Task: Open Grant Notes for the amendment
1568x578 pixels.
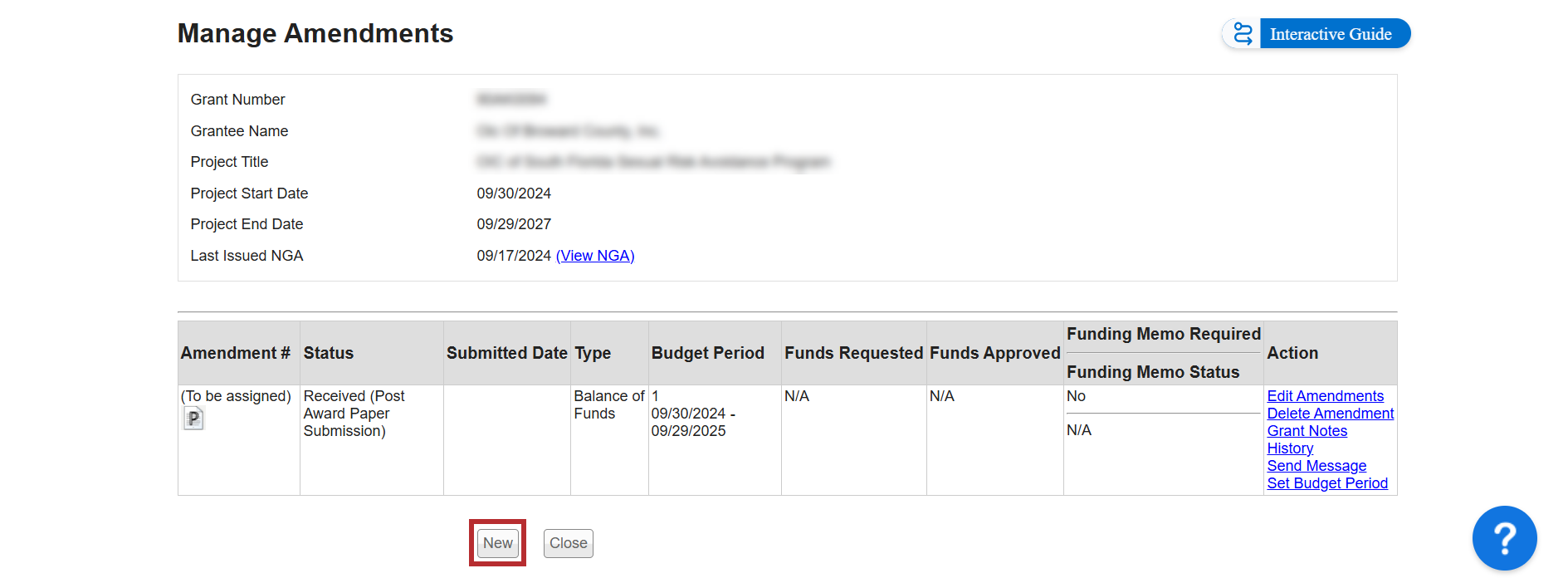Action: [1307, 431]
